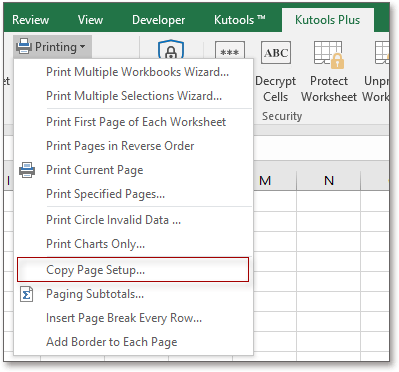Click the shield lock icon in ribbon
Screen dimensions: 399x372
[x=171, y=50]
